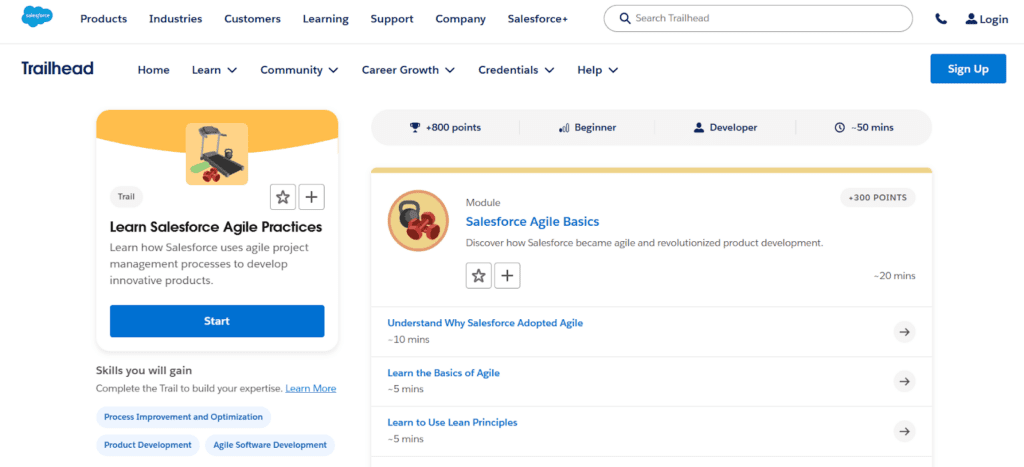Click the clock icon beside ~50 mins
The height and width of the screenshot is (467, 1024).
[x=840, y=128]
